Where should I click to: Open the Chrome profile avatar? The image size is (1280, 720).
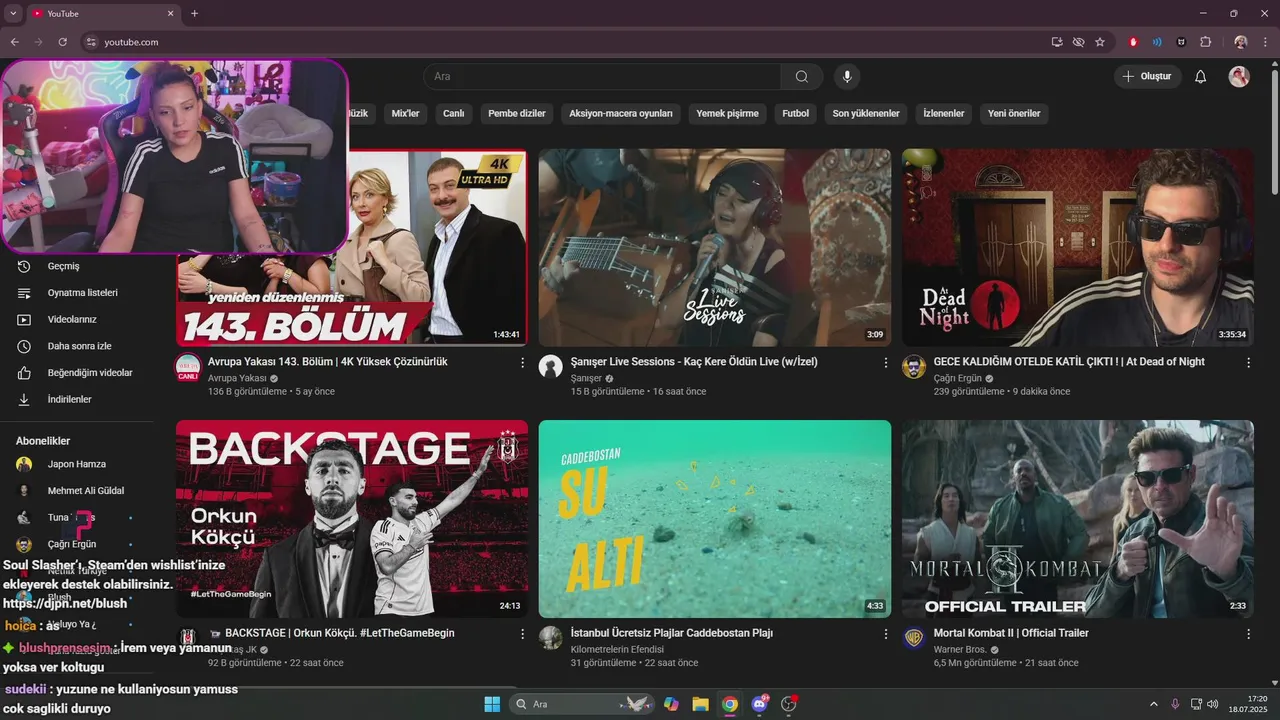(x=1241, y=42)
